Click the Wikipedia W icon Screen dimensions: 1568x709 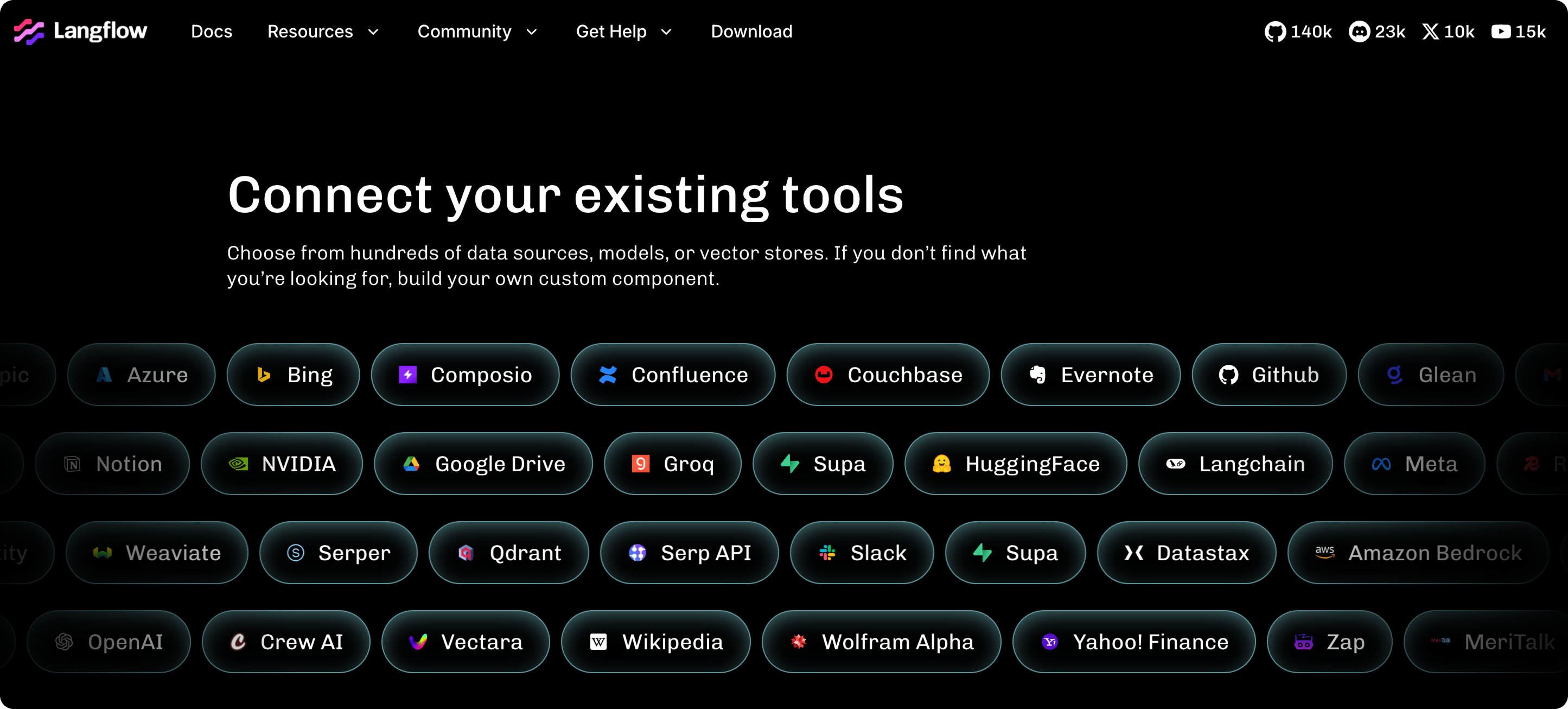tap(598, 642)
